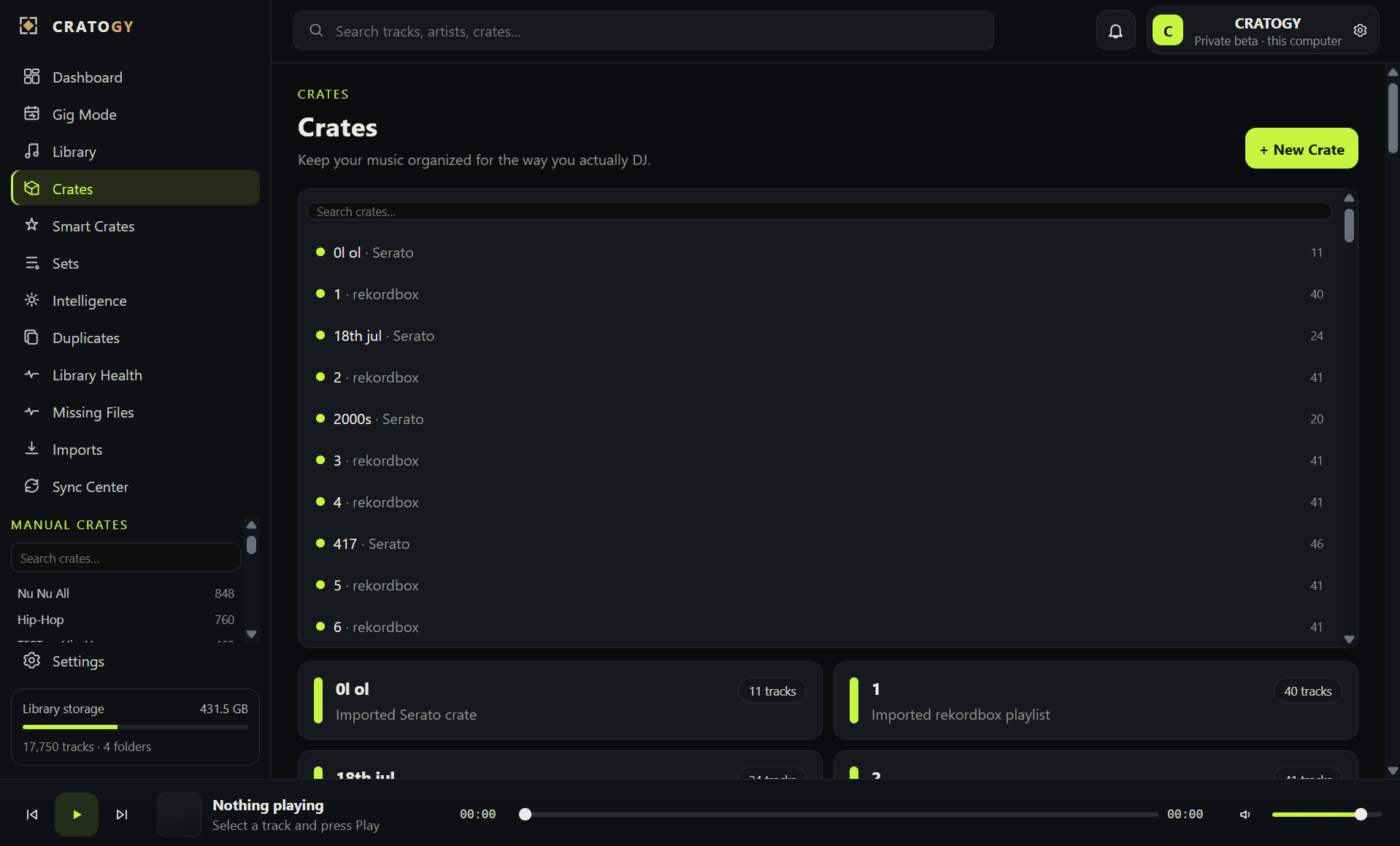Screen dimensions: 1400x846
Task: Start playback with the Play button
Action: click(x=77, y=815)
